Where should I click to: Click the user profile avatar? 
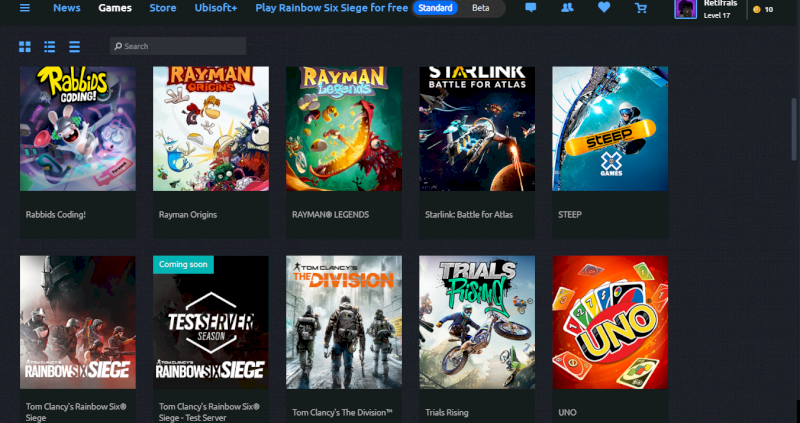[x=686, y=10]
